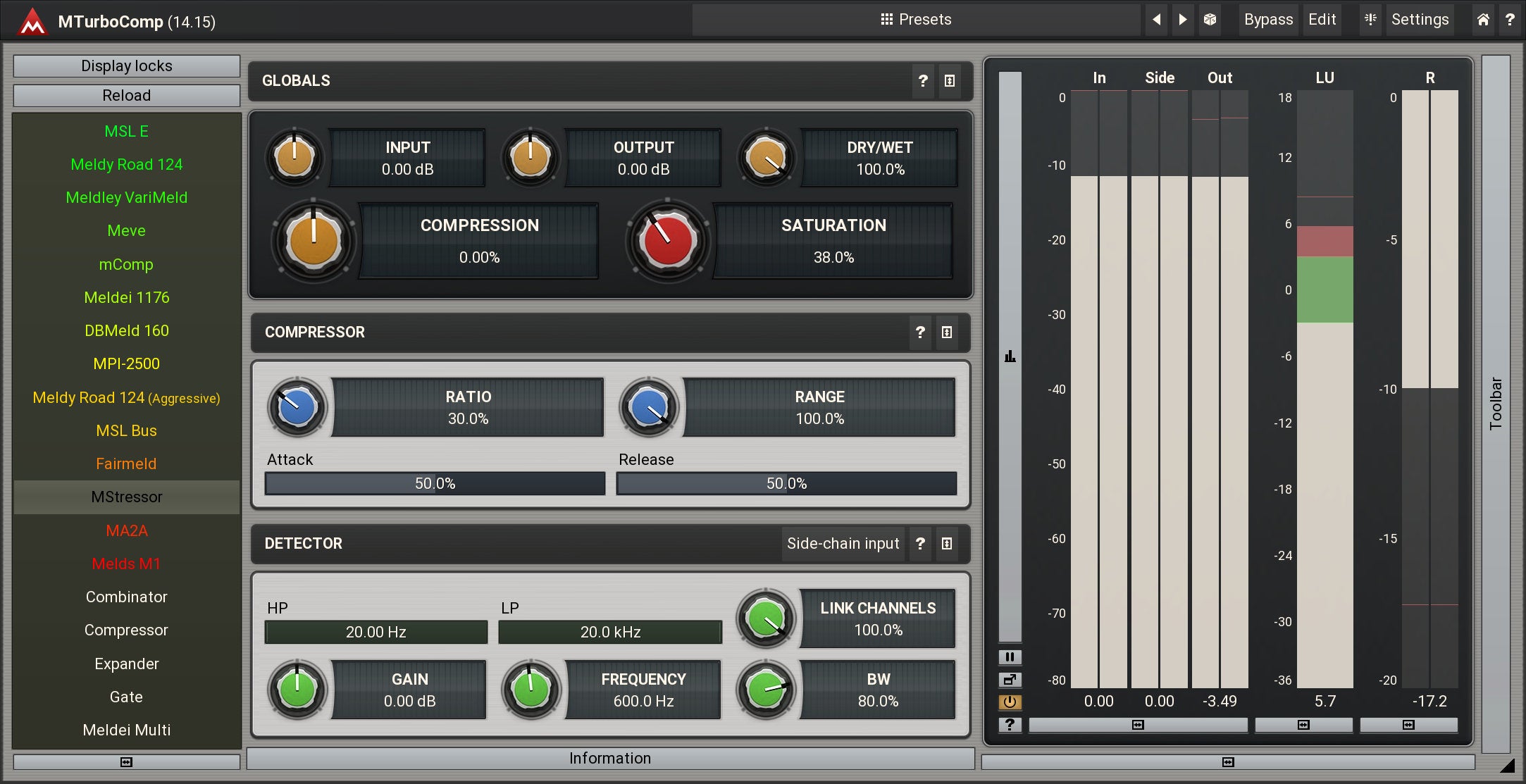The image size is (1526, 784).
Task: Enable the Side-chain input
Action: pos(842,544)
